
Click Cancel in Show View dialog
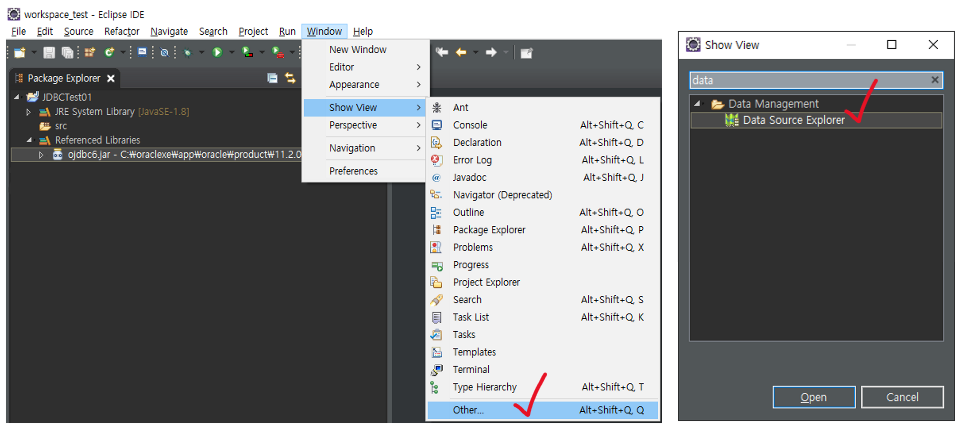point(902,398)
